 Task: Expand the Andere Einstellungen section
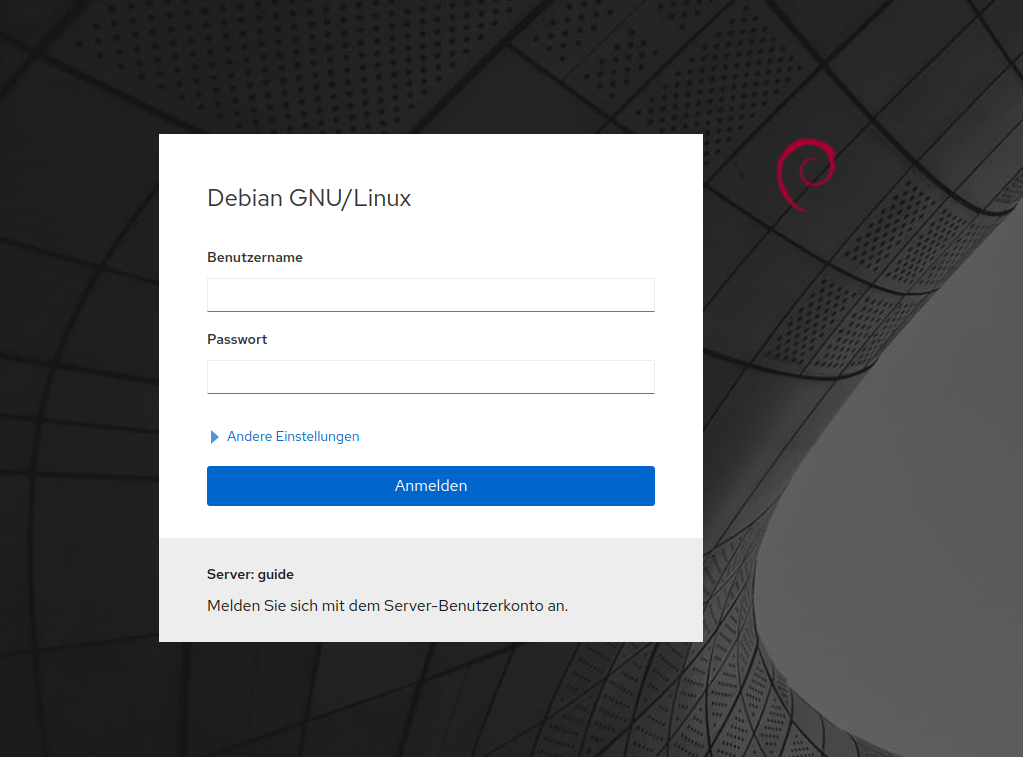click(284, 437)
